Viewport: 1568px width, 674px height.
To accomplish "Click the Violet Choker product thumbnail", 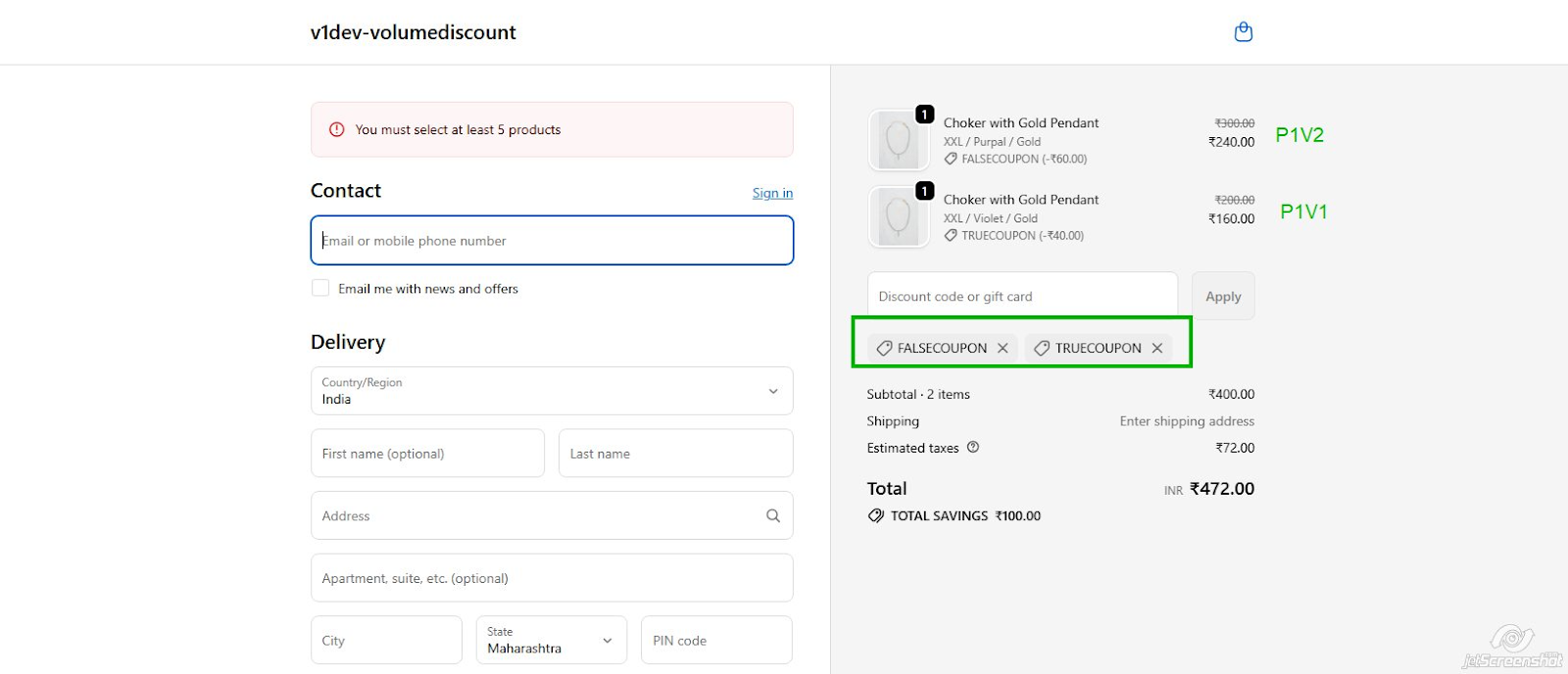I will point(898,217).
